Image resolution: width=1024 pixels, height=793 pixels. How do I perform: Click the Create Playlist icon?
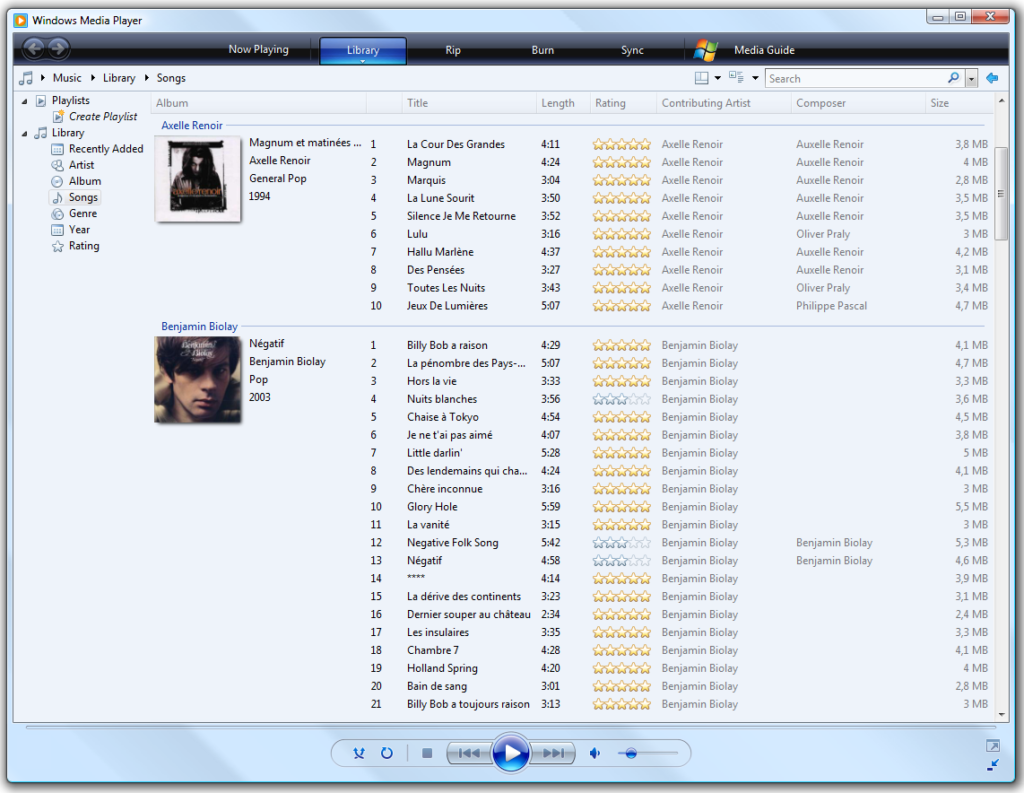coord(59,116)
